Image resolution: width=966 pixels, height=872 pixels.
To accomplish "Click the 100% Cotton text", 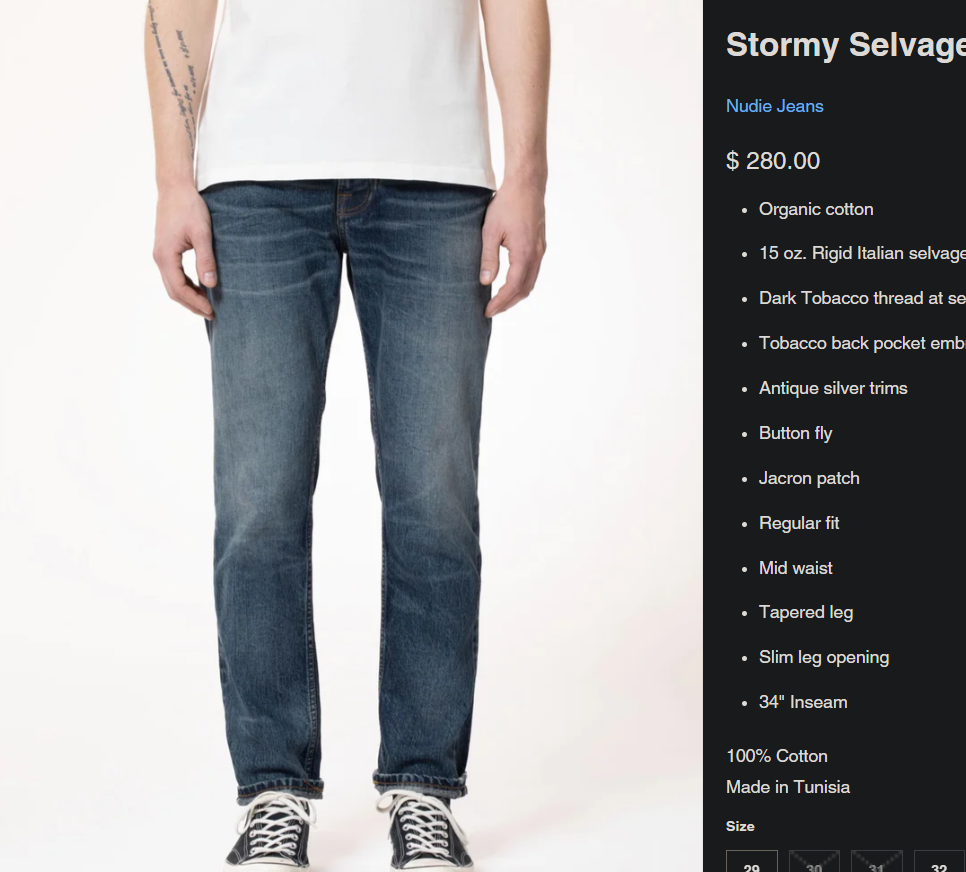I will (776, 756).
